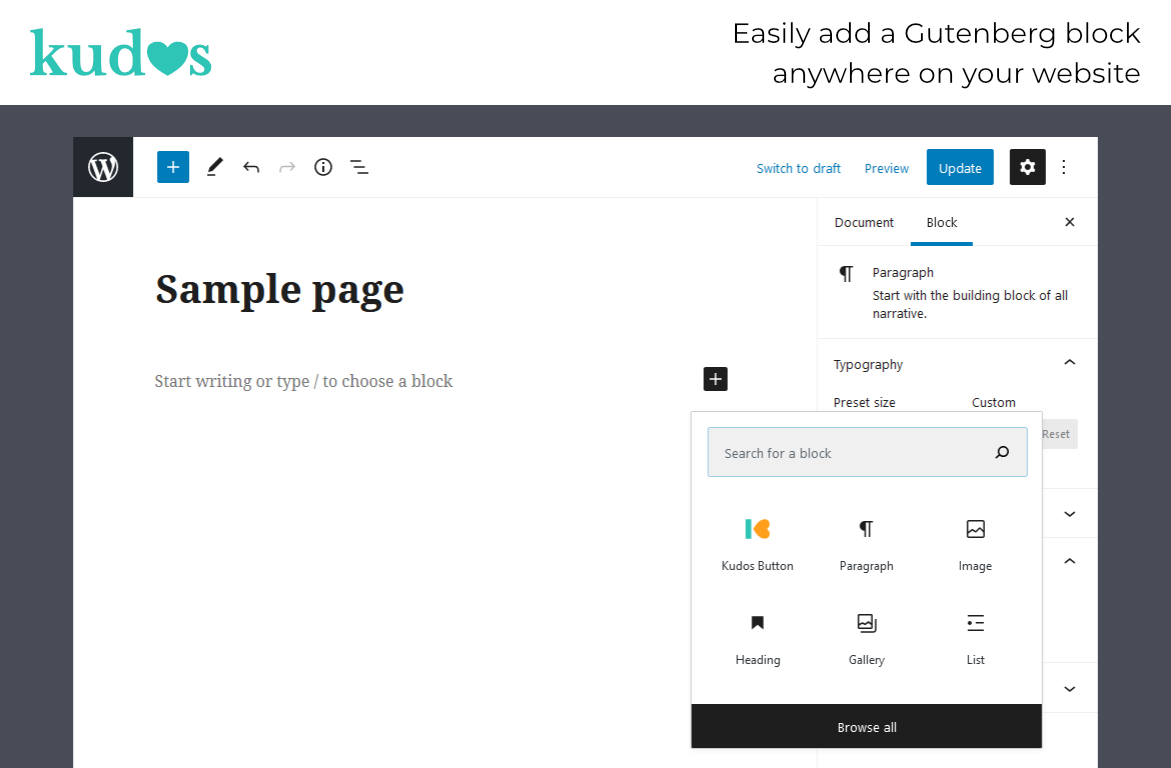Expand the bottom collapsed panel in sidebar
Image resolution: width=1171 pixels, height=768 pixels.
click(1070, 688)
